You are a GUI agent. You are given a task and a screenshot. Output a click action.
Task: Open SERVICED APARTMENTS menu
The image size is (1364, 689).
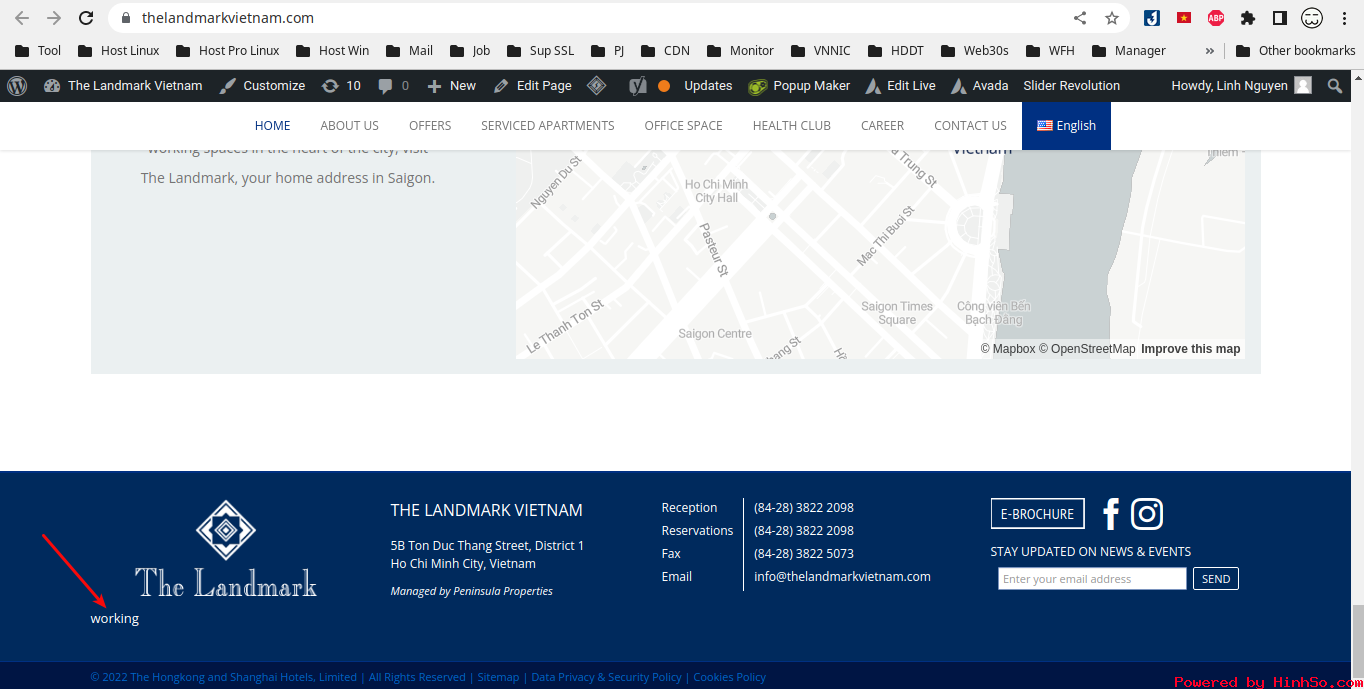coord(548,126)
